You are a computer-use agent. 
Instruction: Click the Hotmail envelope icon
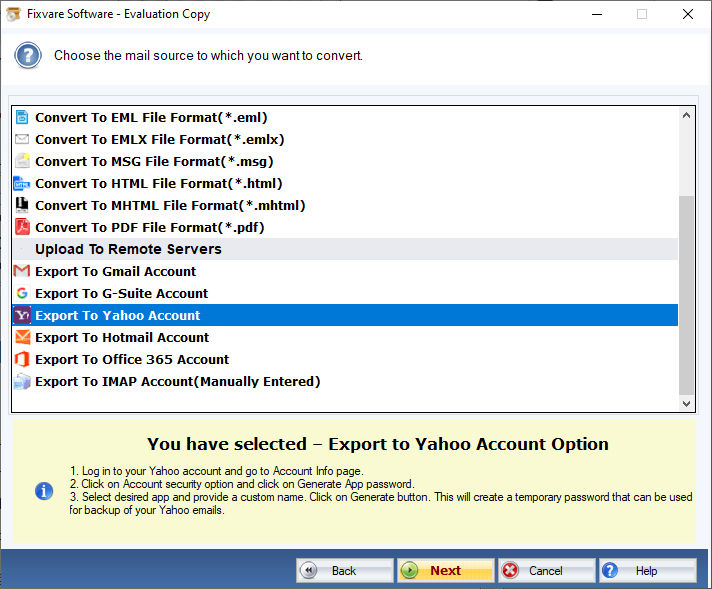[x=22, y=337]
